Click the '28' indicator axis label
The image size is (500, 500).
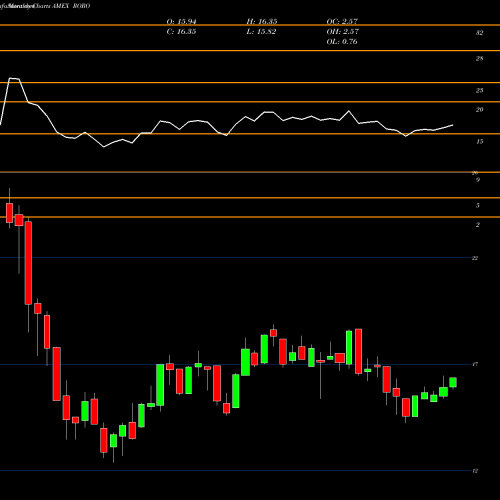pos(479,59)
